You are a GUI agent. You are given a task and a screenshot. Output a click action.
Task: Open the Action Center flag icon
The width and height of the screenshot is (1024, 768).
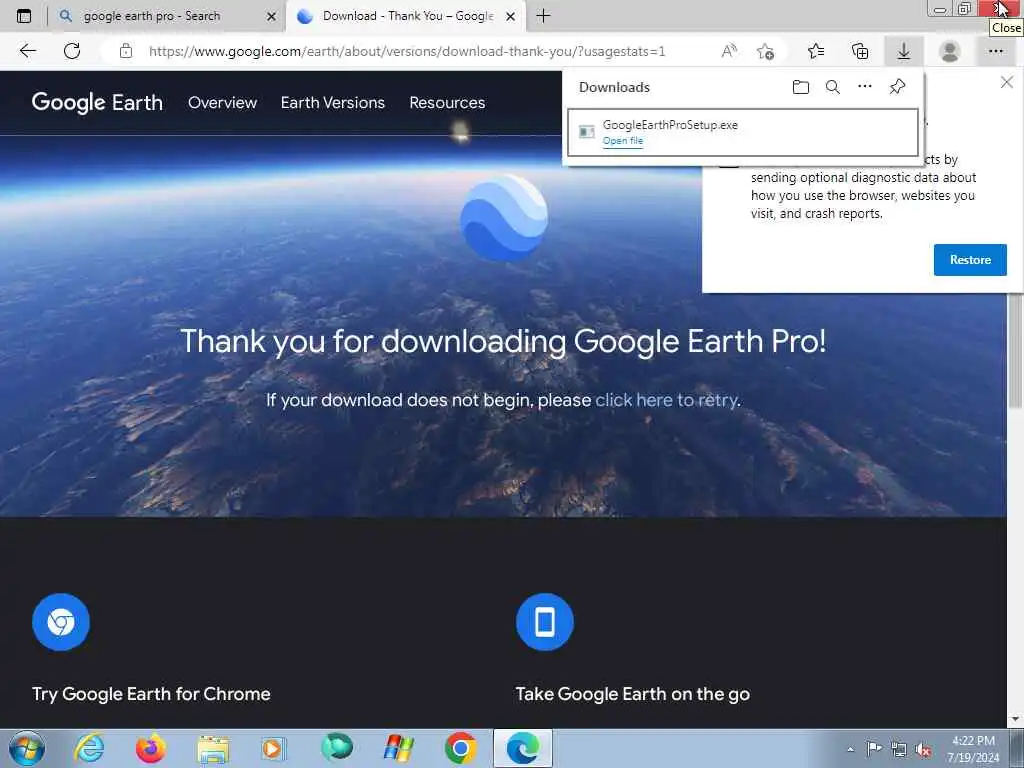tap(874, 748)
